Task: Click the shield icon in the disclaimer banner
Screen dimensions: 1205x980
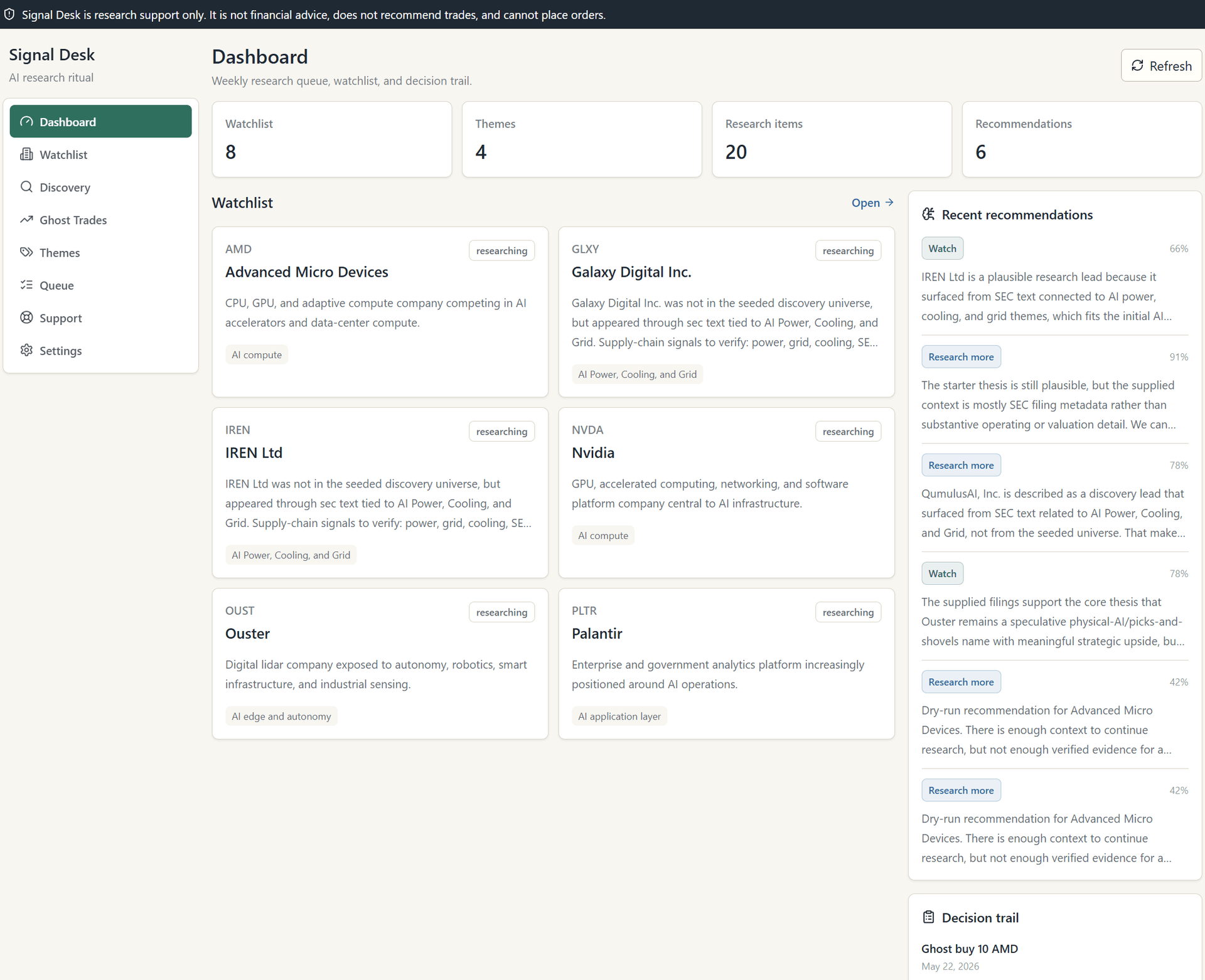Action: (9, 14)
